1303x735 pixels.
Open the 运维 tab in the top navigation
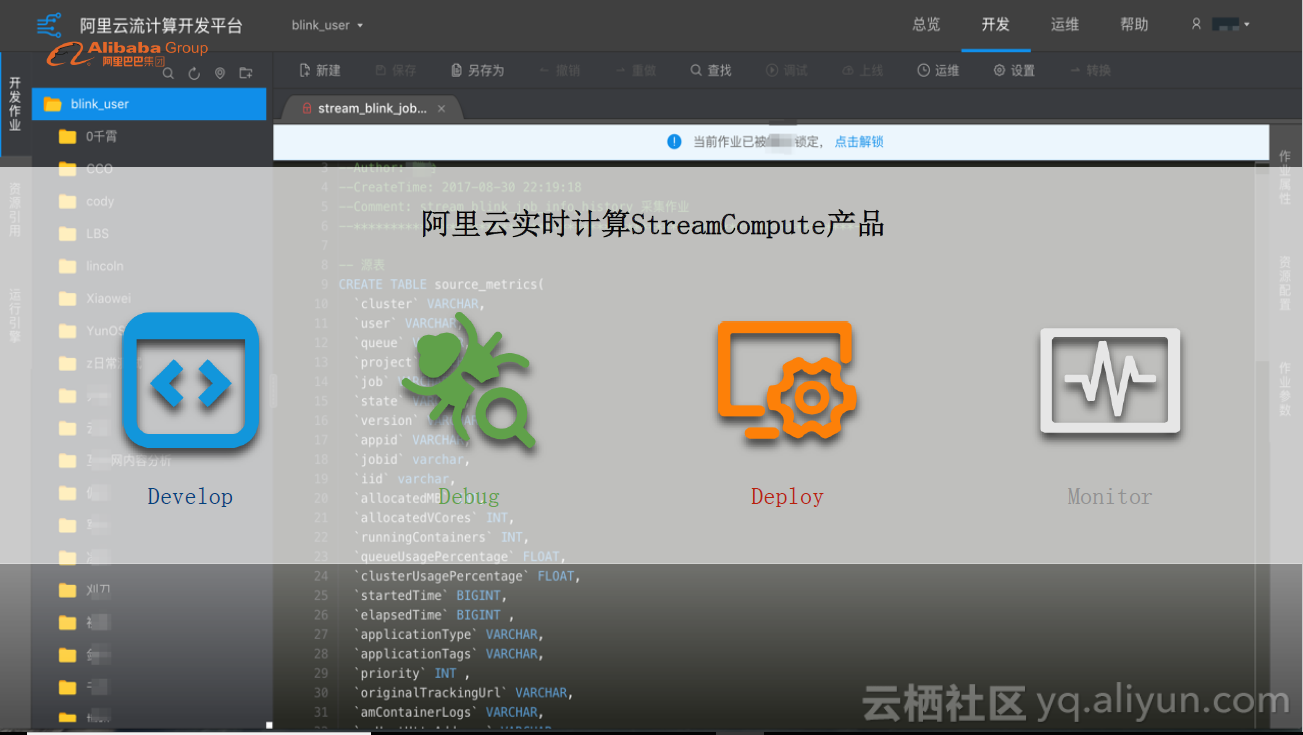(x=1065, y=25)
